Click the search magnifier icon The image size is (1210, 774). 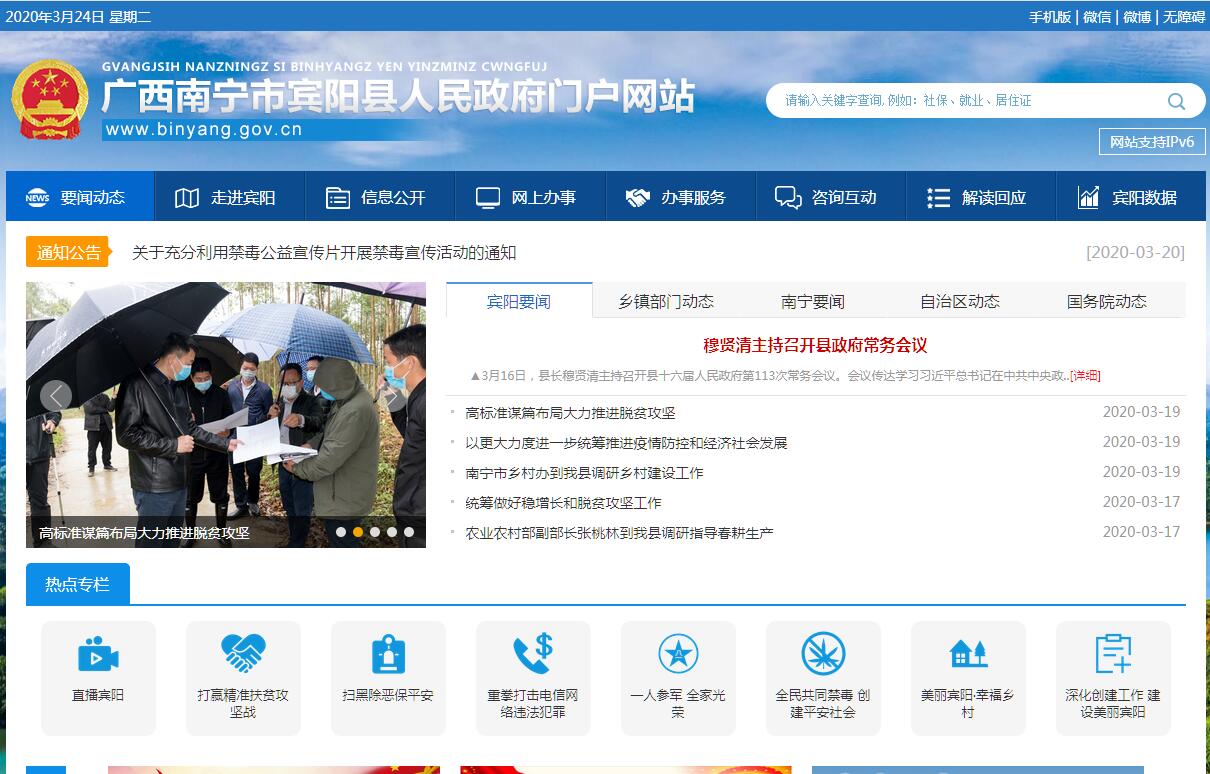1176,101
